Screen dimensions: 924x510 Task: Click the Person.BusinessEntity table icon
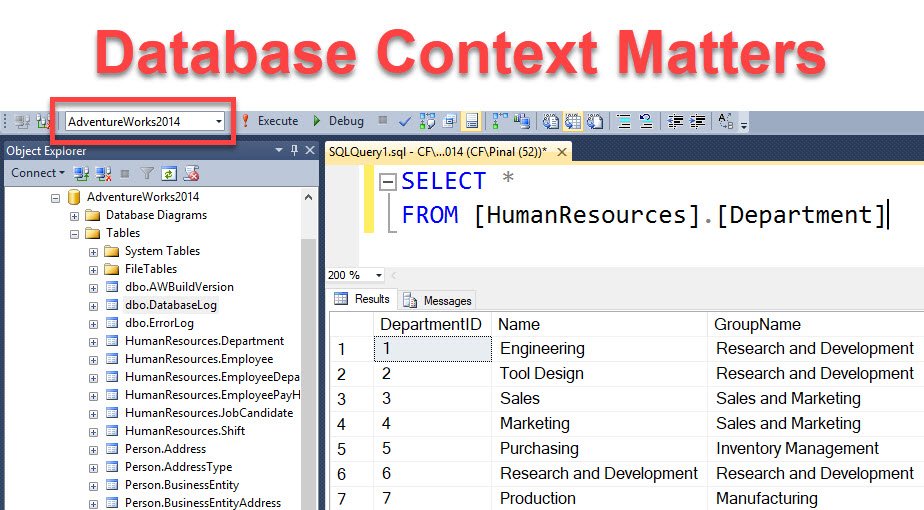pyautogui.click(x=112, y=485)
